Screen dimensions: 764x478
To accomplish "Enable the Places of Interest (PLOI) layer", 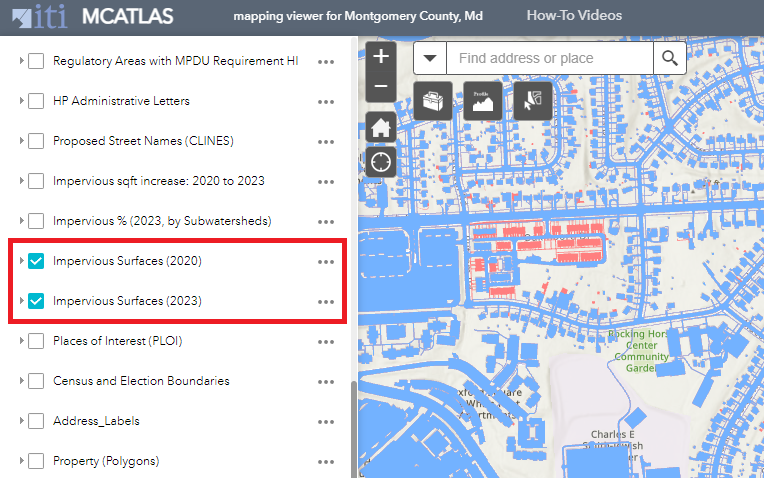I will click(36, 341).
